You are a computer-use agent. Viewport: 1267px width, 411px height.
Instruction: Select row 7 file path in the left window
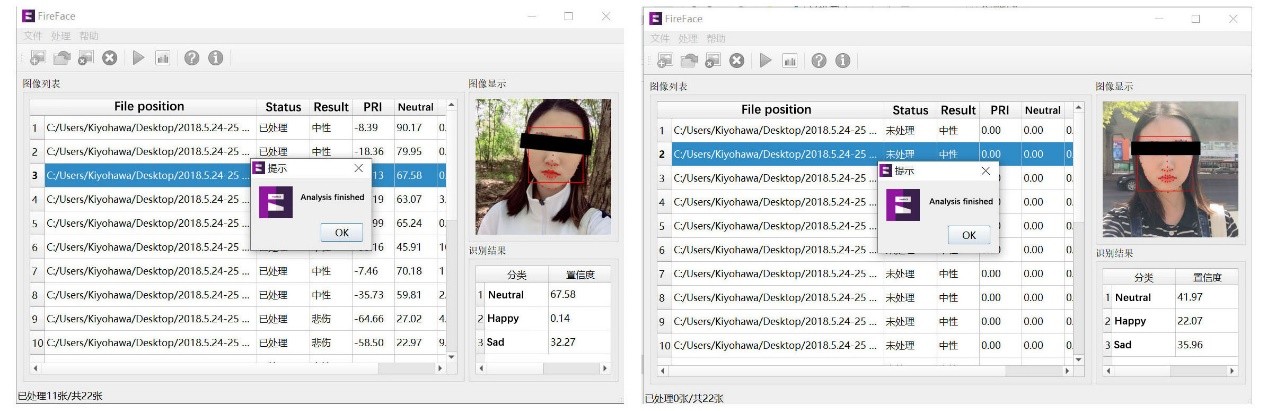tap(148, 271)
